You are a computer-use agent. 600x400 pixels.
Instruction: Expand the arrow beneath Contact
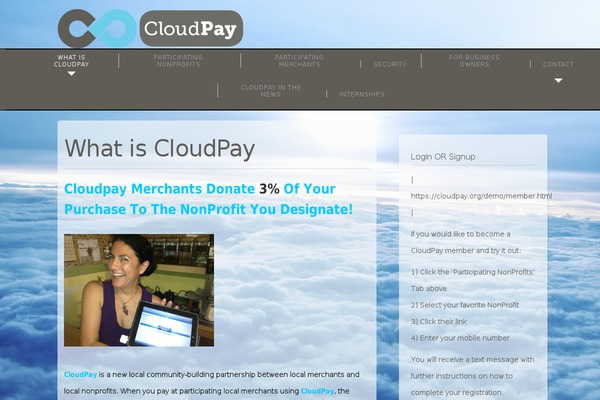tap(559, 80)
